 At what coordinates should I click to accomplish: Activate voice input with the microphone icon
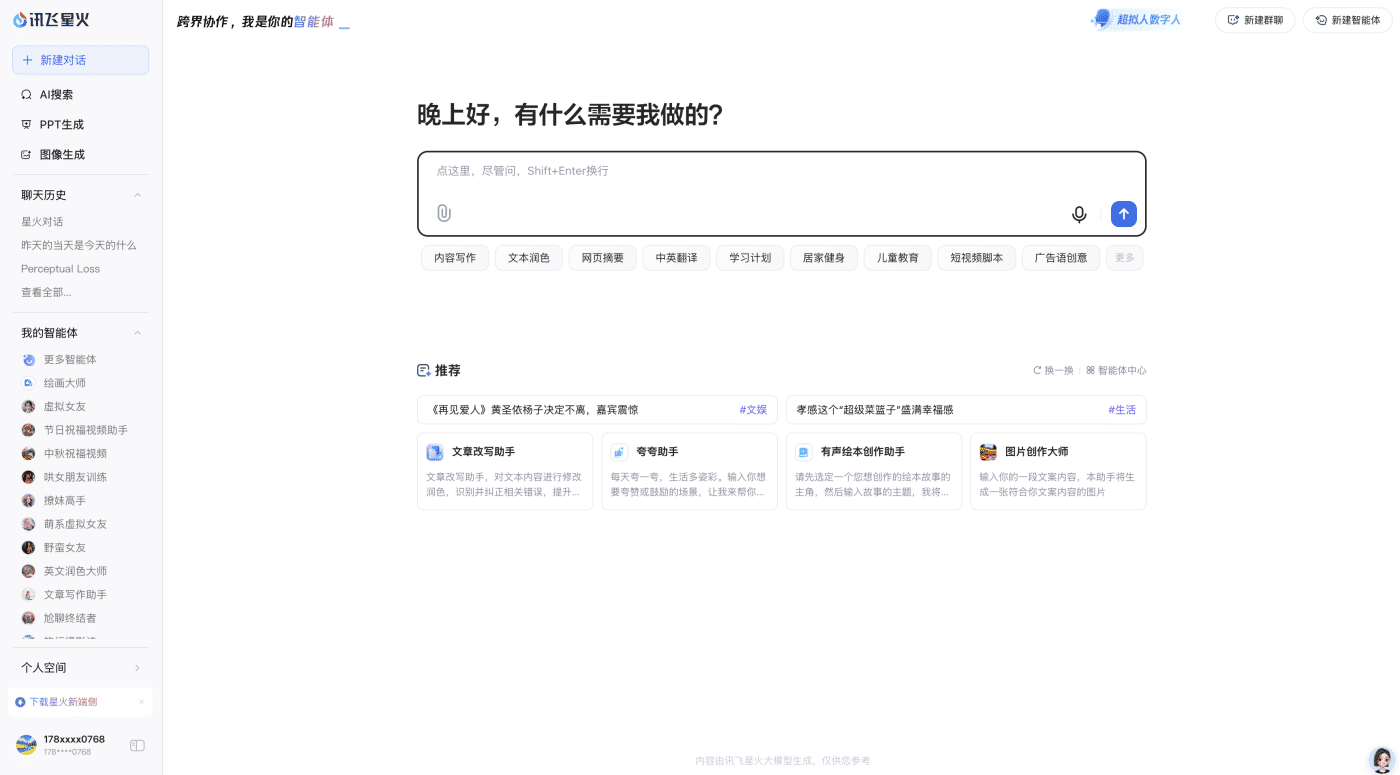[1079, 214]
